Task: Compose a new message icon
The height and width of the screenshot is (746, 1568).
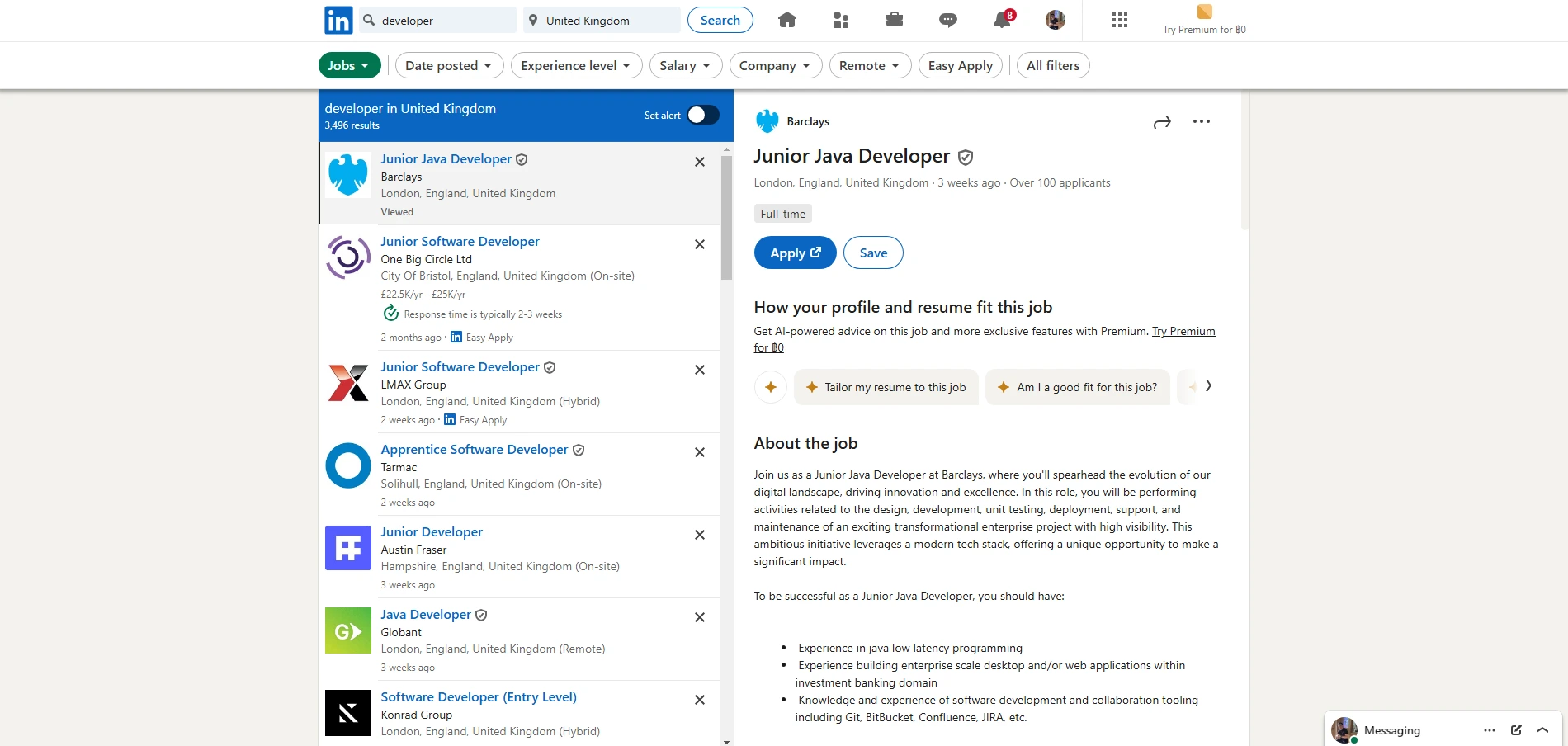Action: [x=1516, y=730]
